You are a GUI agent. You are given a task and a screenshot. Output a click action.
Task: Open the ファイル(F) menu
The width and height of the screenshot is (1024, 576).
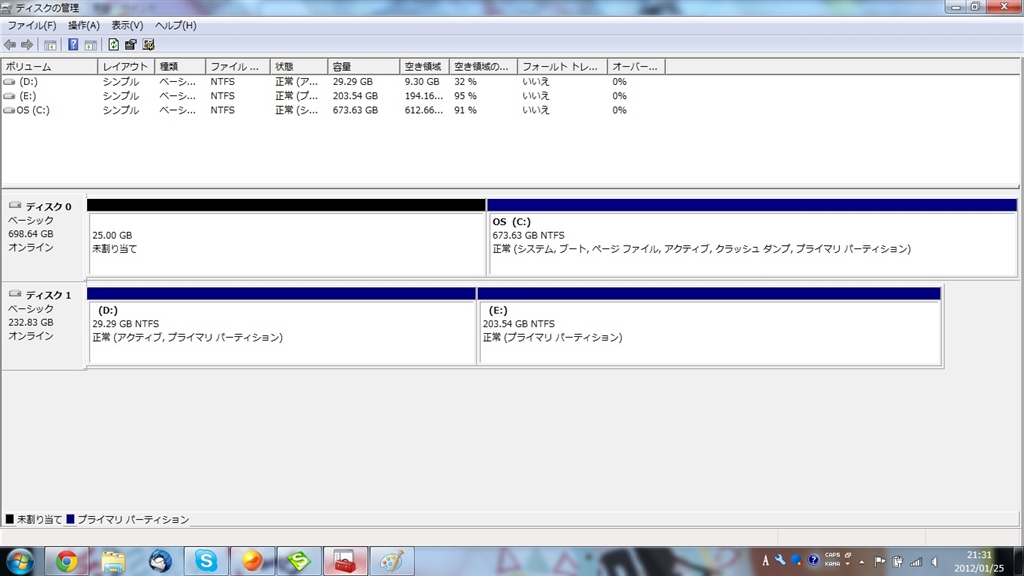click(x=31, y=25)
